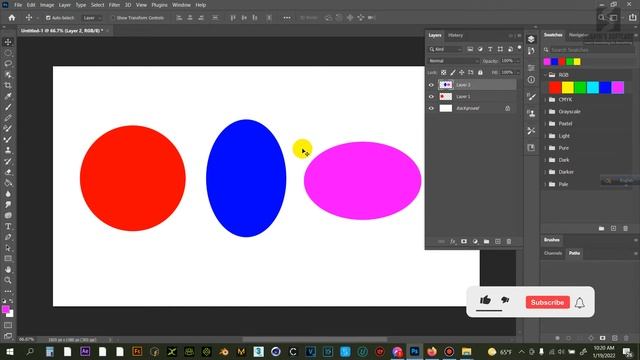
Task: Open the Filter menu
Action: pos(114,5)
